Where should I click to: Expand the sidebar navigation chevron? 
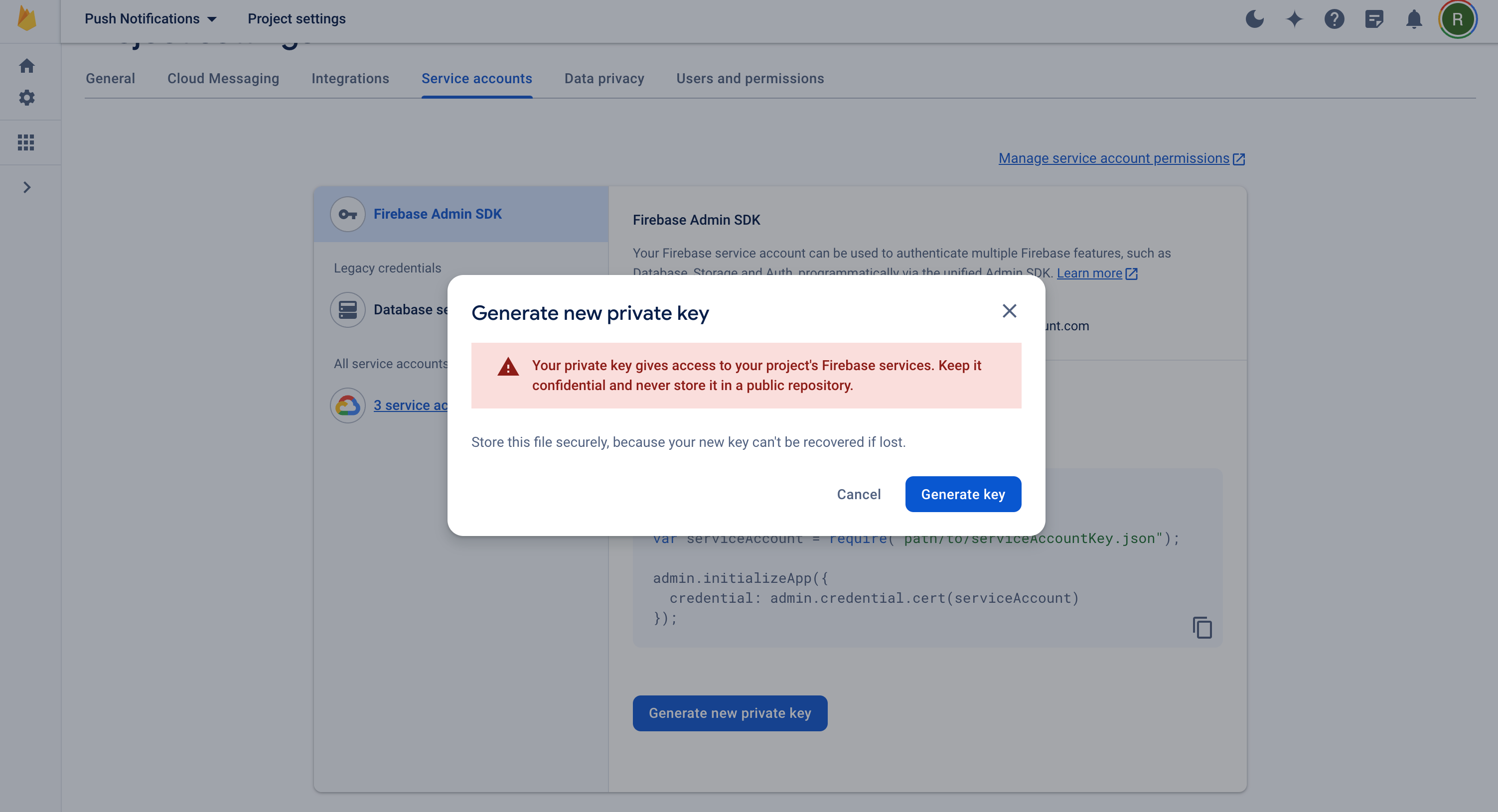tap(27, 187)
